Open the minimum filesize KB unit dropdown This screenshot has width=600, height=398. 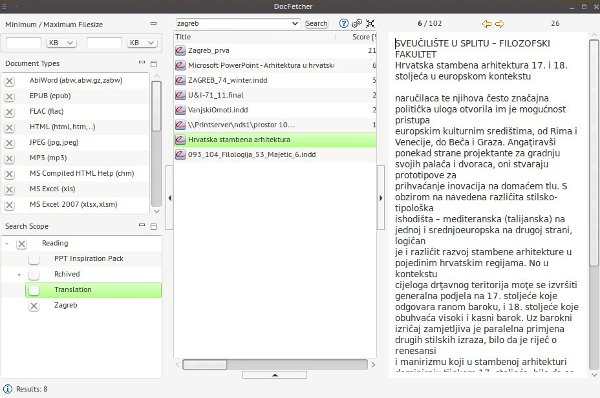click(61, 43)
